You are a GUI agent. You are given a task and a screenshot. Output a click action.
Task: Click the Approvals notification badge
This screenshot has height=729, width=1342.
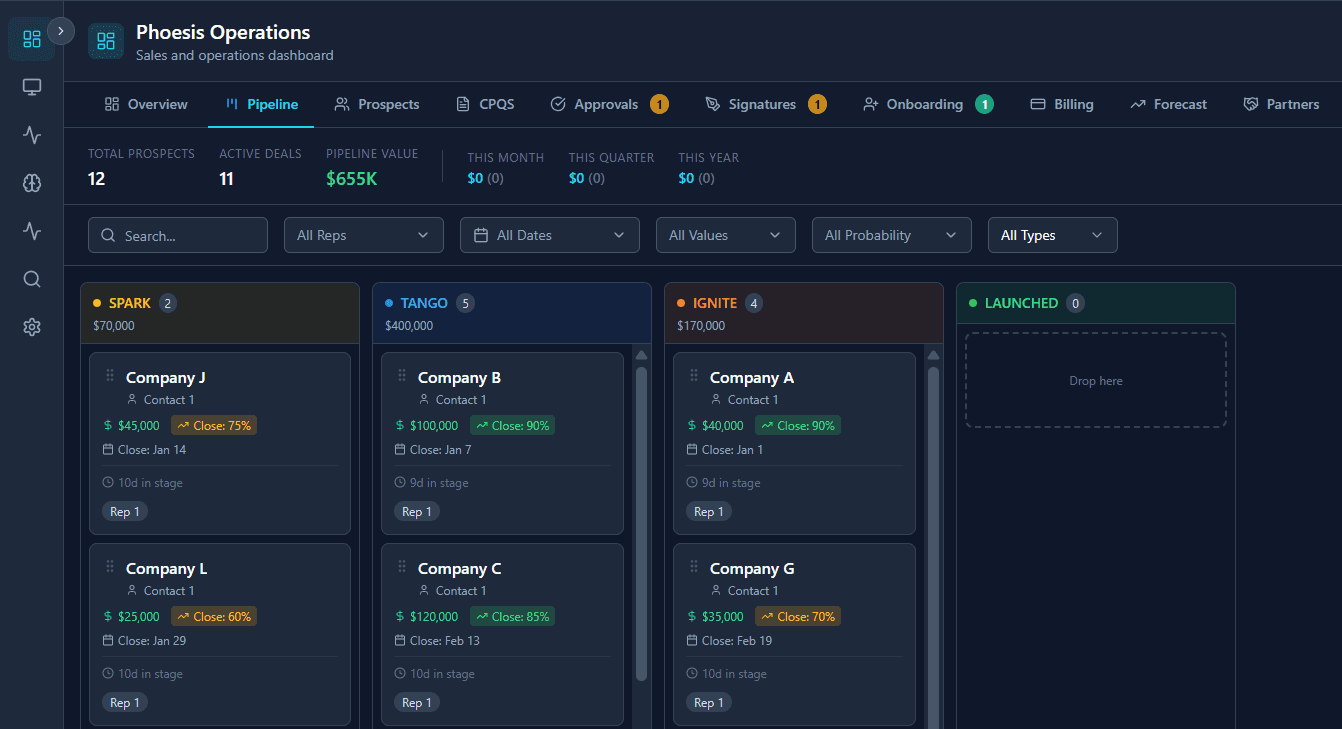click(x=659, y=104)
